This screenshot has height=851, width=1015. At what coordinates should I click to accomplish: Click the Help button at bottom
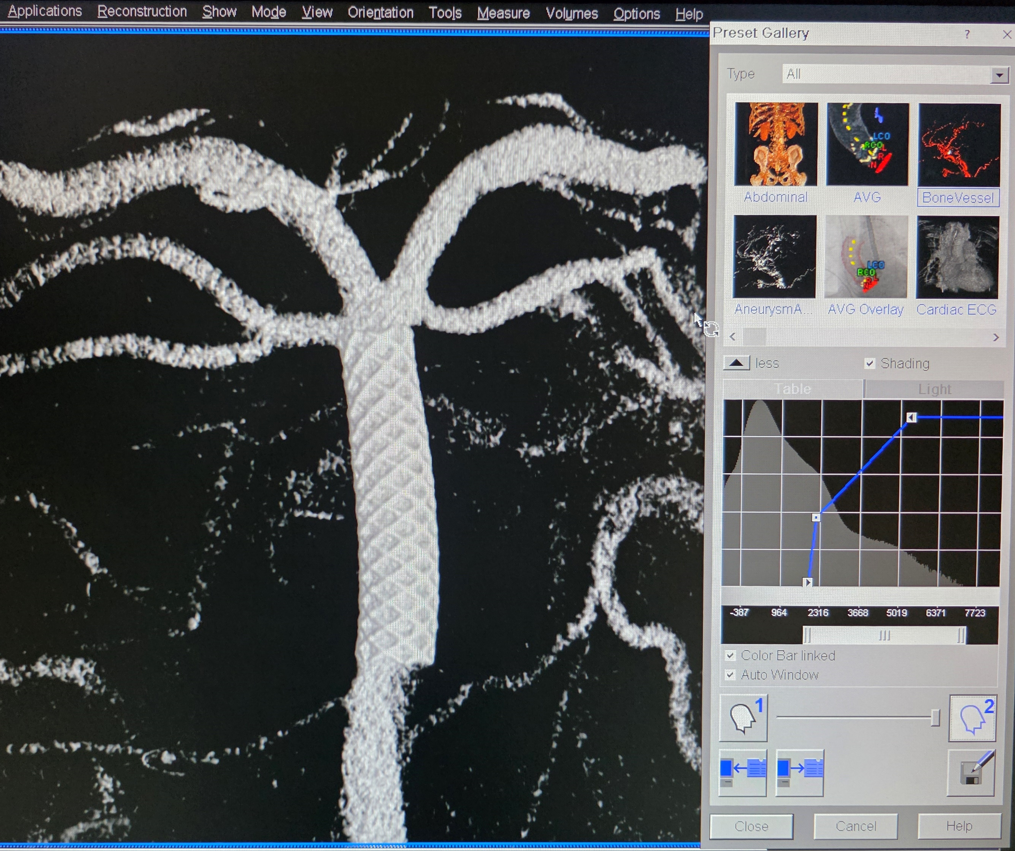tap(958, 826)
